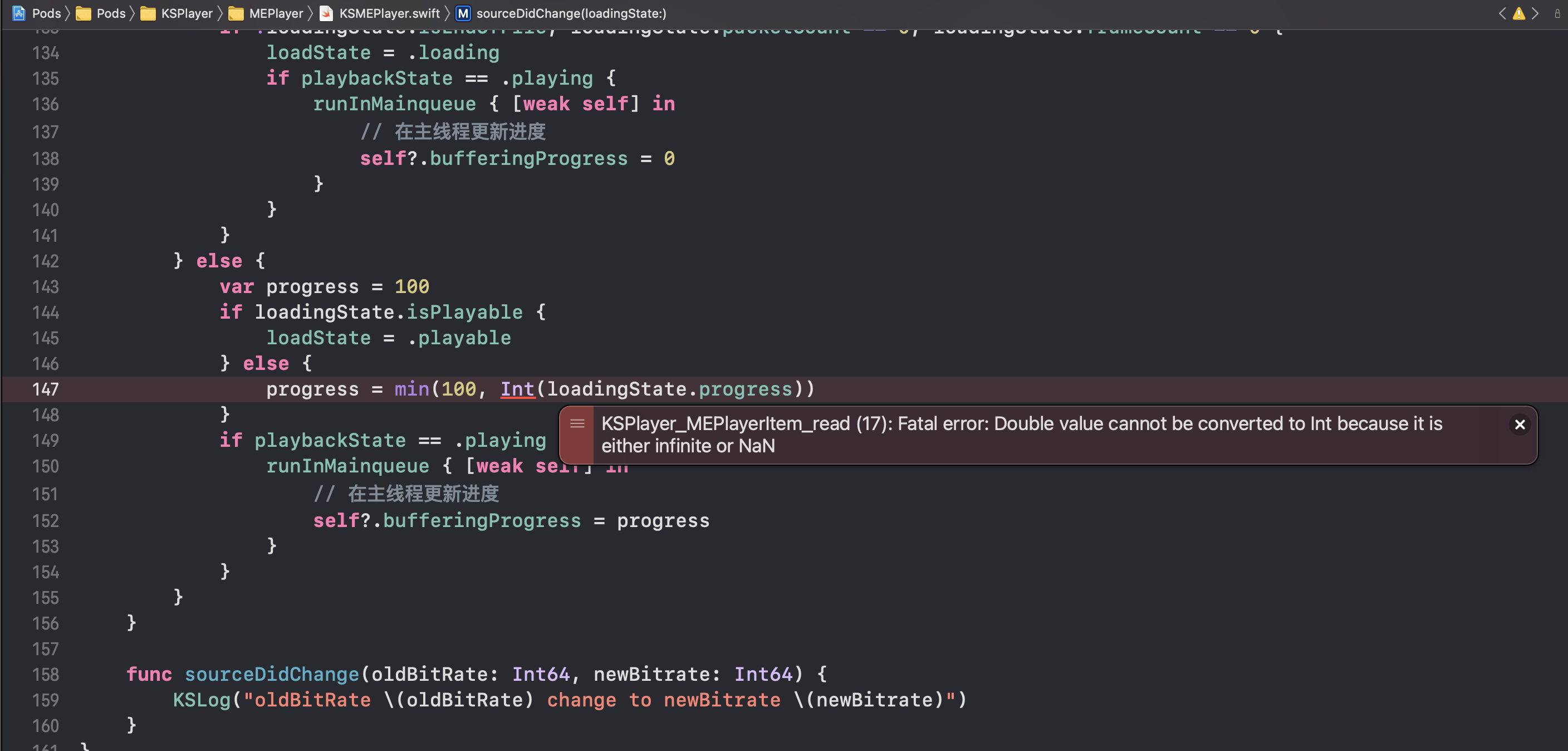Click line number 134 in the gutter
The width and height of the screenshot is (1568, 751).
coord(46,53)
